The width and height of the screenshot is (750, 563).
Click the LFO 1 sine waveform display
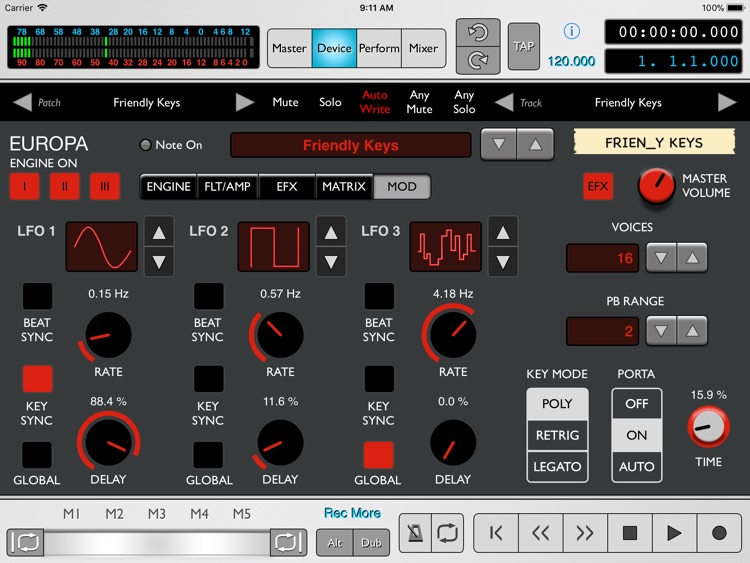tap(101, 246)
